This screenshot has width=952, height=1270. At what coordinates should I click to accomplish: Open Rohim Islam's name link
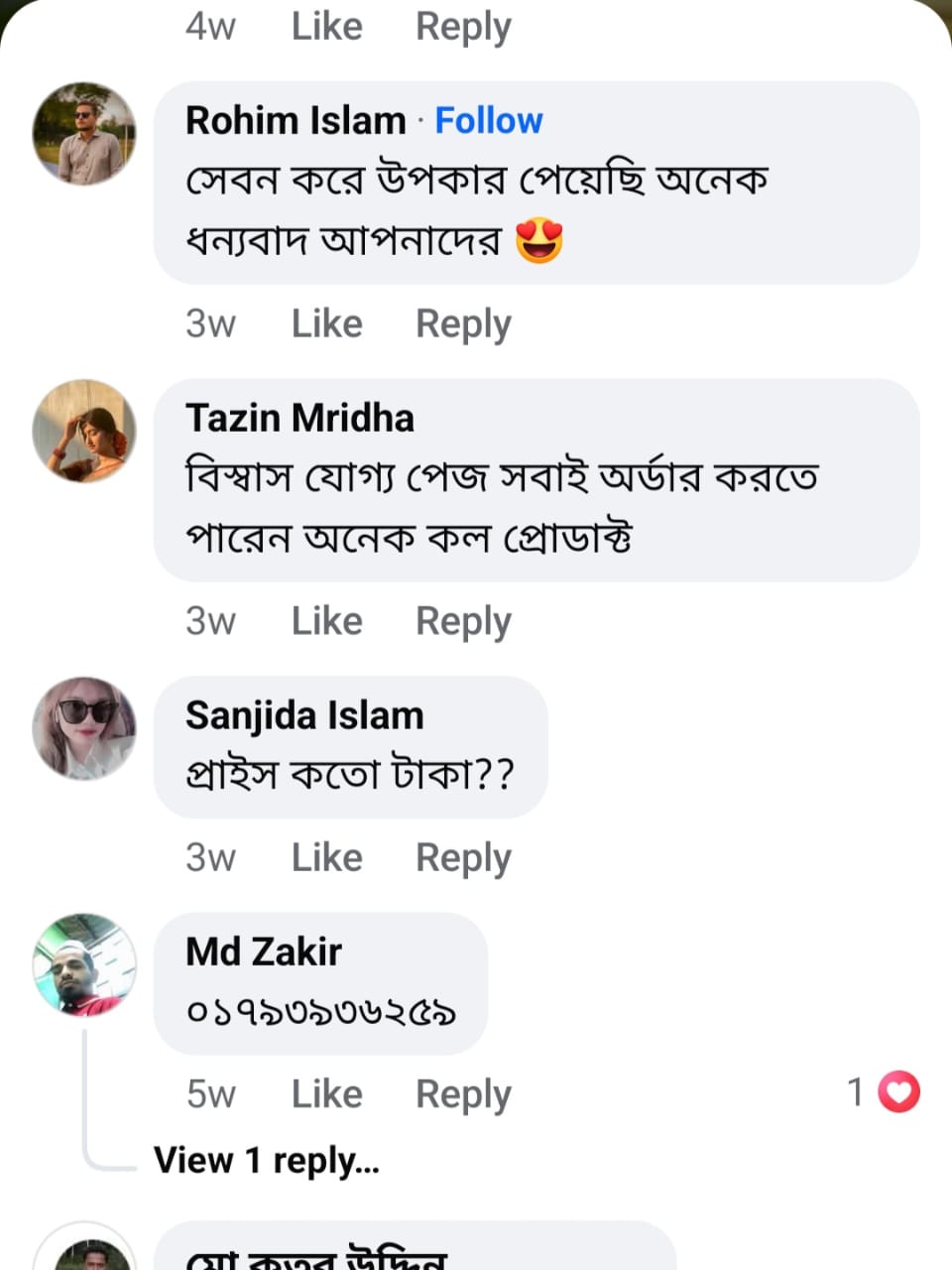pos(296,121)
